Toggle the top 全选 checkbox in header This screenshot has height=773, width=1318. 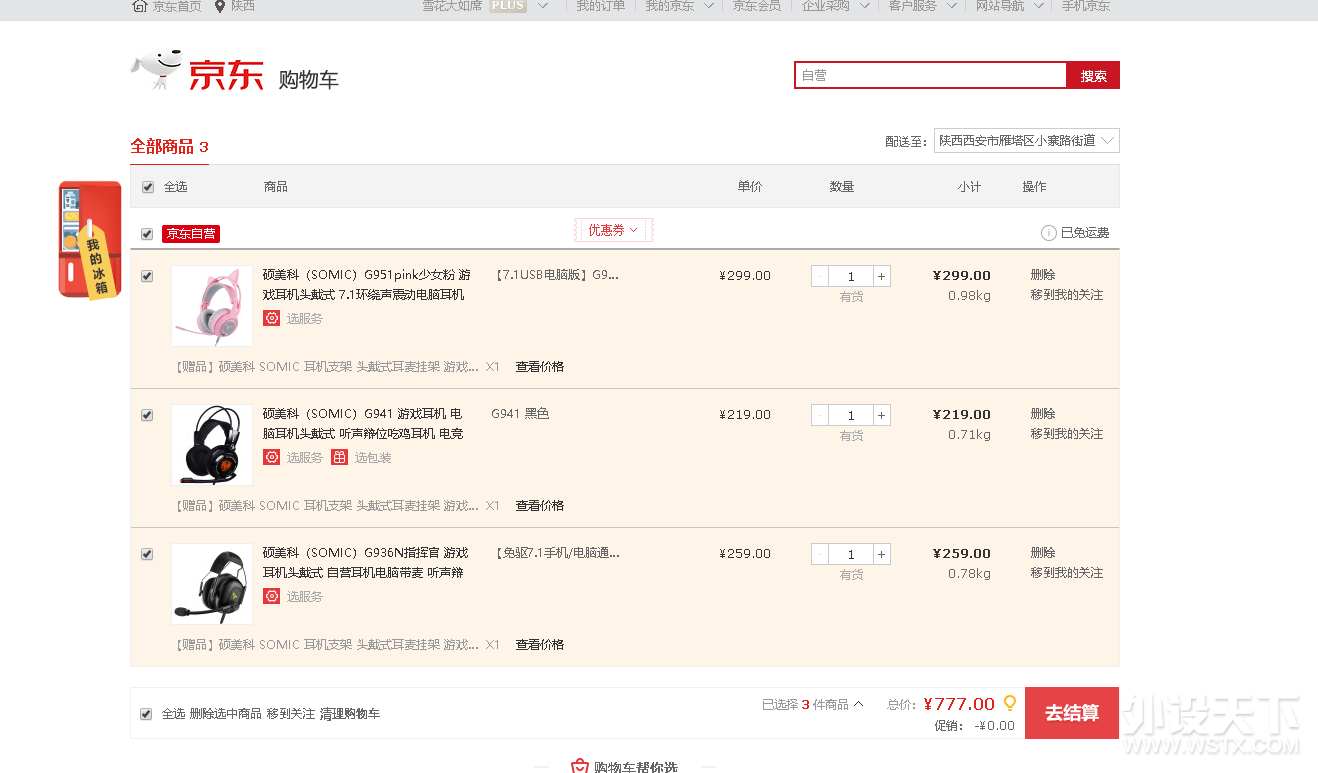click(148, 187)
